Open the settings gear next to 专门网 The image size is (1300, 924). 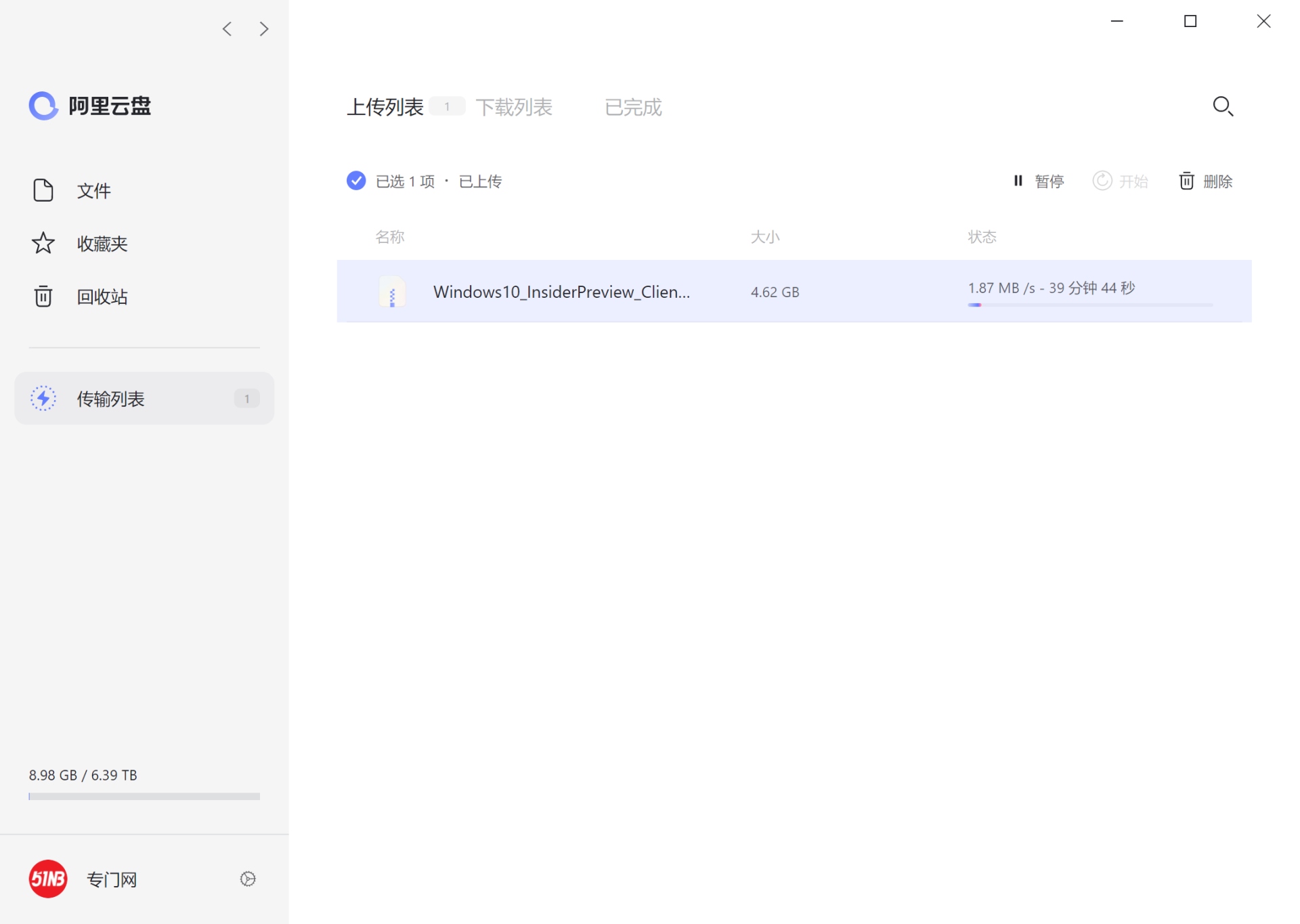coord(248,879)
